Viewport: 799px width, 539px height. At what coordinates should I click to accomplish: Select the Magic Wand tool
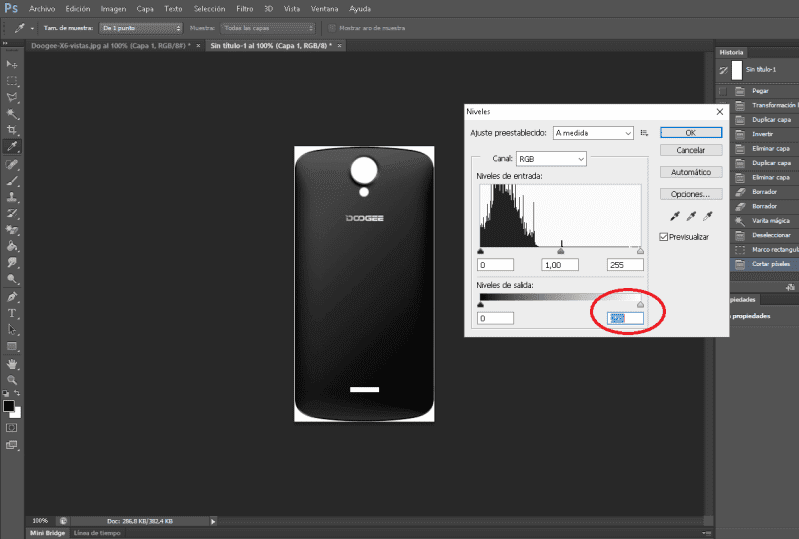point(12,114)
